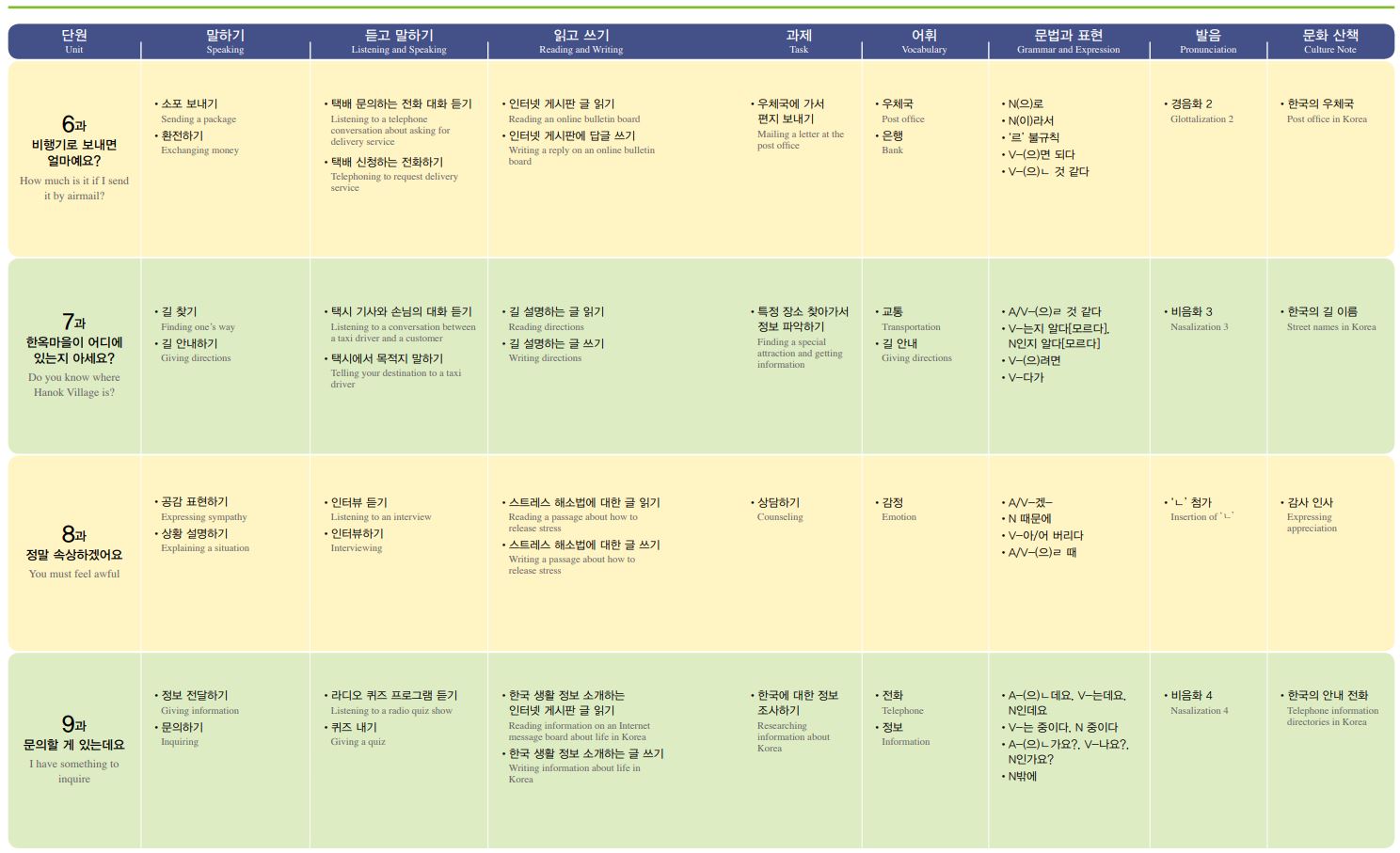Select the Reading and Writing column header
The width and height of the screenshot is (1400, 853).
pos(581,41)
